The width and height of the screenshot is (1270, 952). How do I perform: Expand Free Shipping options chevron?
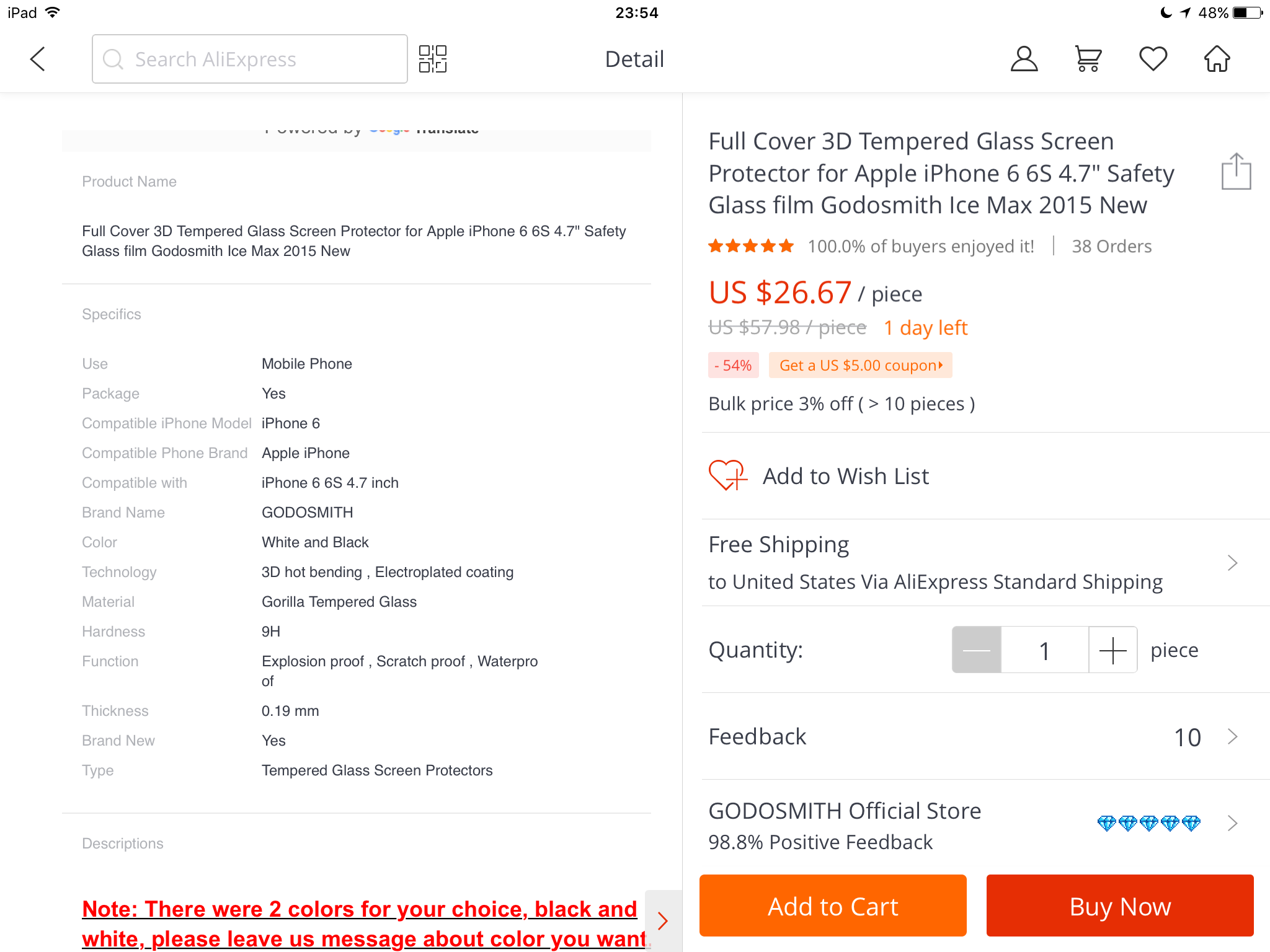pos(1232,563)
